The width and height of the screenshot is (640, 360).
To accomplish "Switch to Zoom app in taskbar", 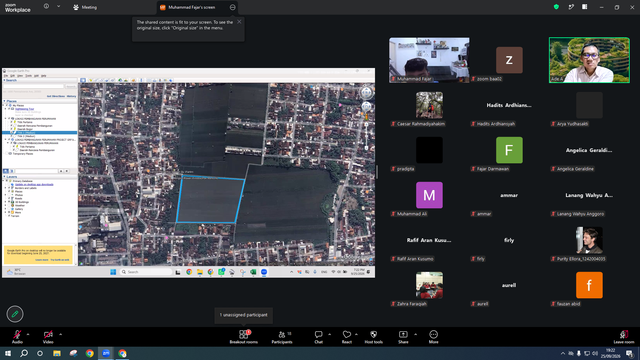I will 106,353.
